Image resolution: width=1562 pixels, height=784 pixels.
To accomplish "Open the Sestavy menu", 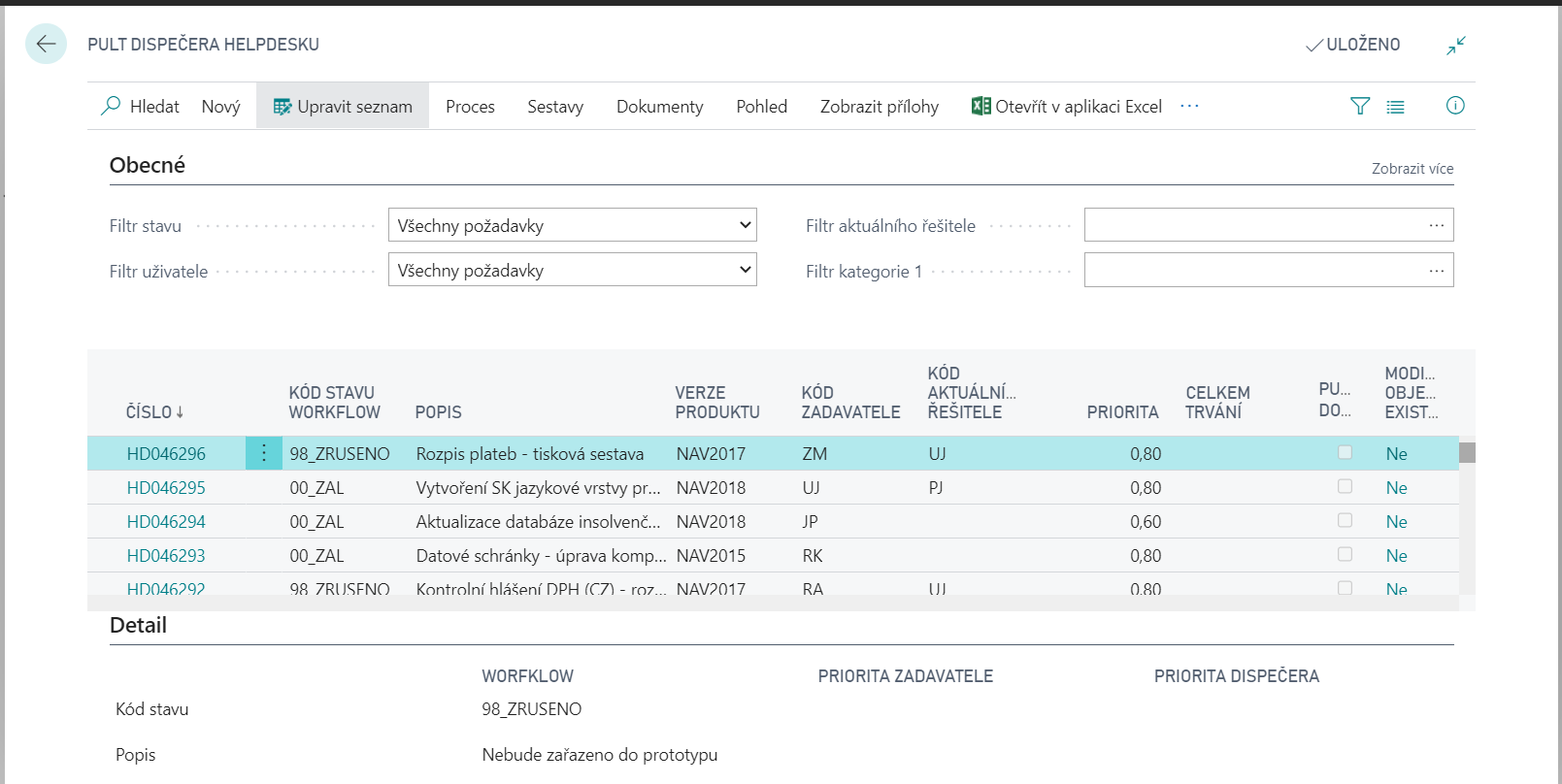I will 555,107.
